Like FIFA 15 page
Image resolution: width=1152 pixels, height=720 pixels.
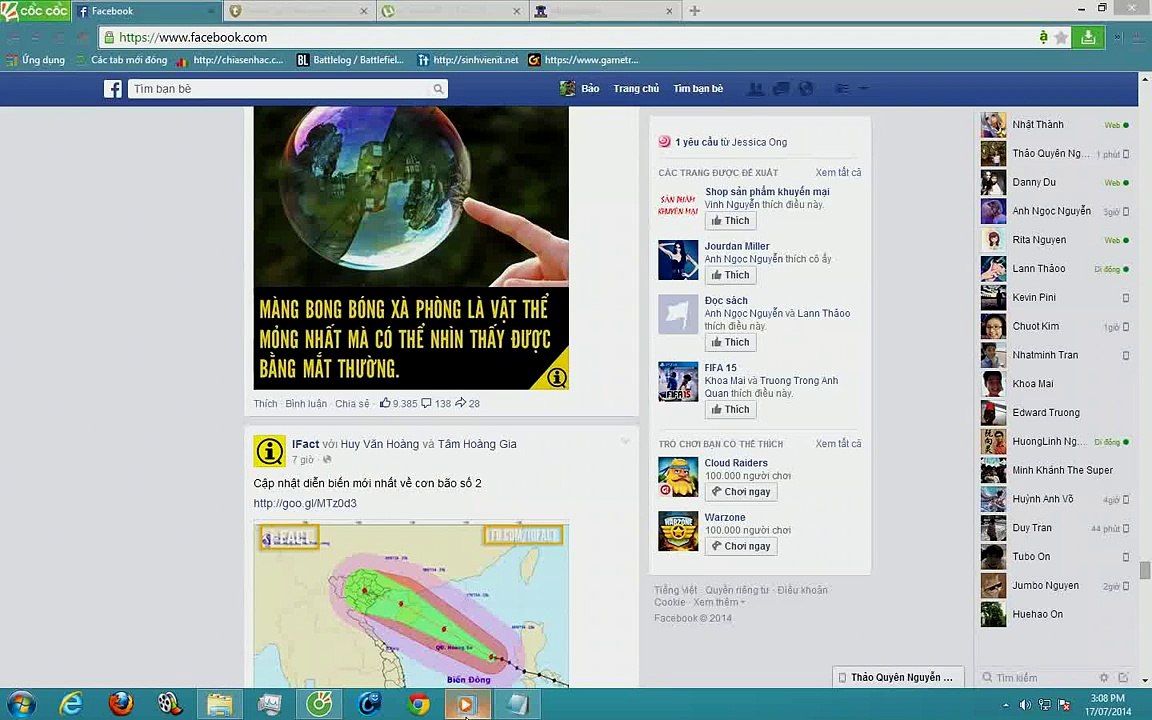pyautogui.click(x=730, y=409)
